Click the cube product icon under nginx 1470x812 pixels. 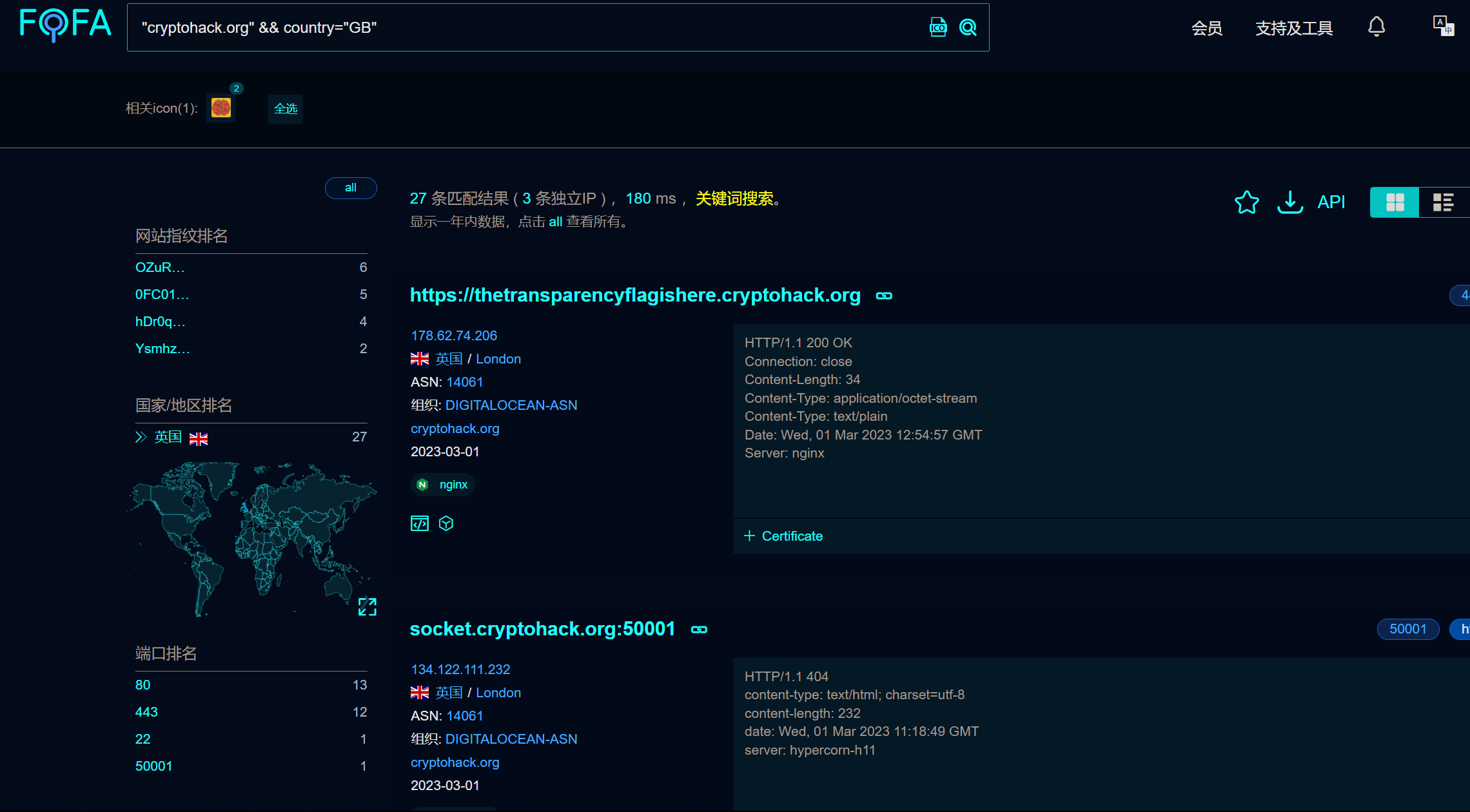tap(446, 523)
